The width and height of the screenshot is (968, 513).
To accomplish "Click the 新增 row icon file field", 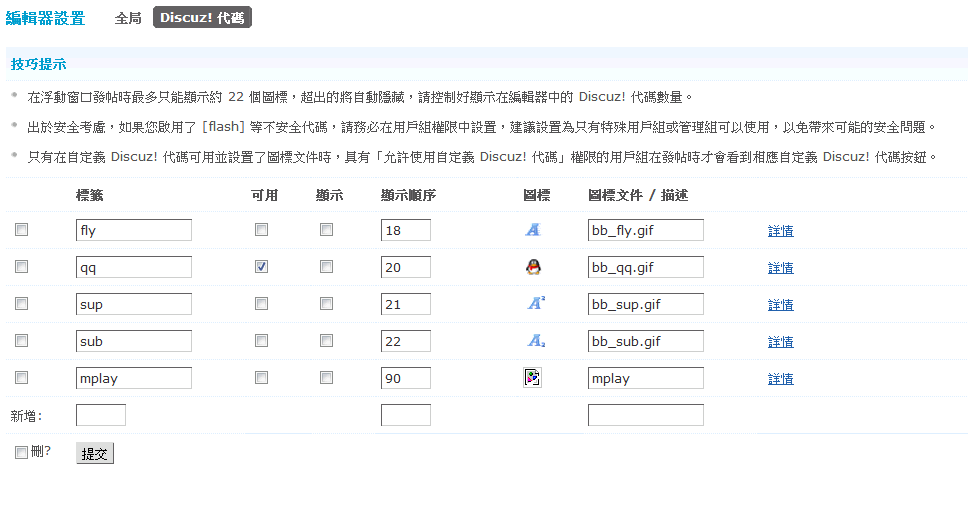I will coord(646,415).
